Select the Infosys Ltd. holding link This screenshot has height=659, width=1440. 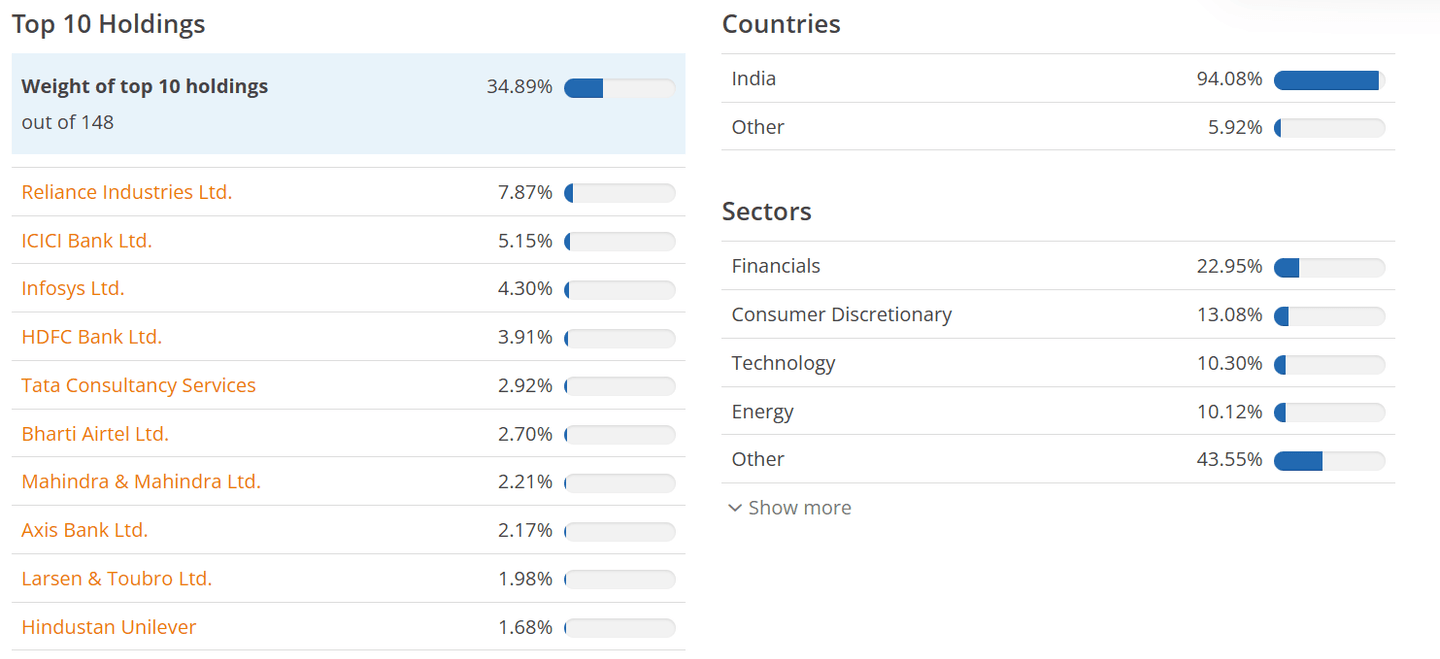(72, 288)
